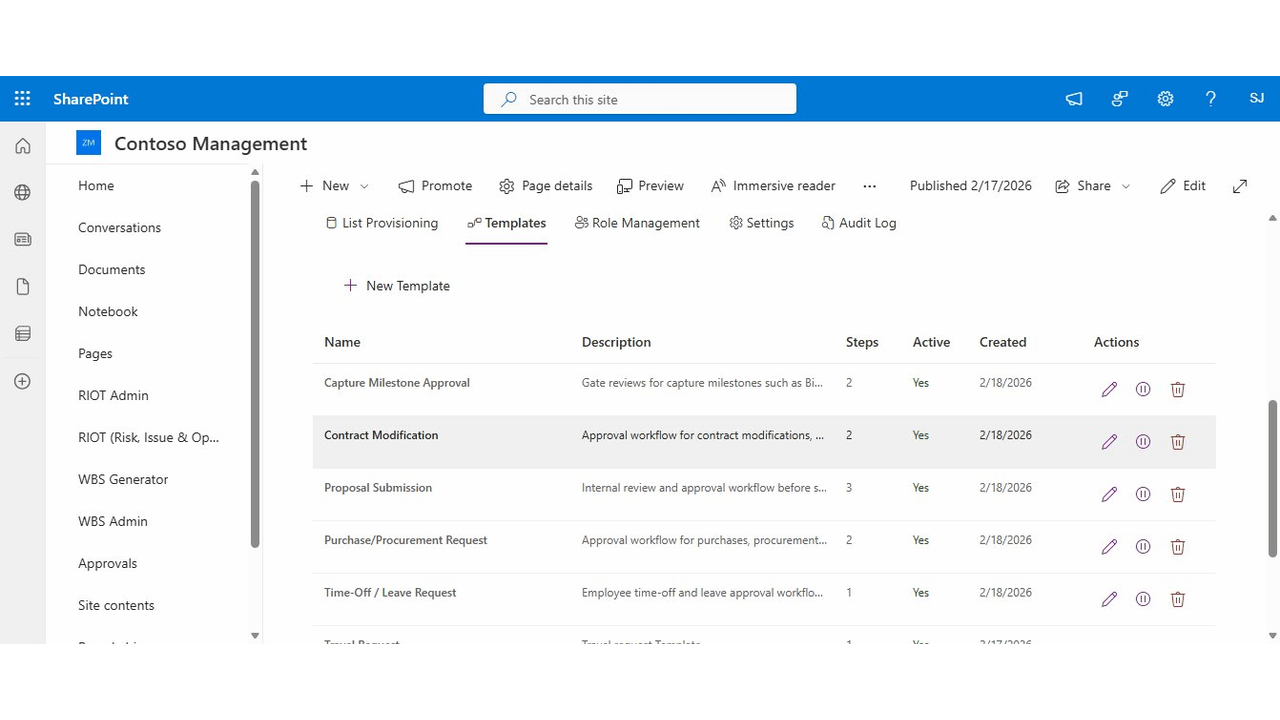The width and height of the screenshot is (1280, 720).
Task: Open SharePoint help with the question mark icon
Action: (x=1211, y=98)
